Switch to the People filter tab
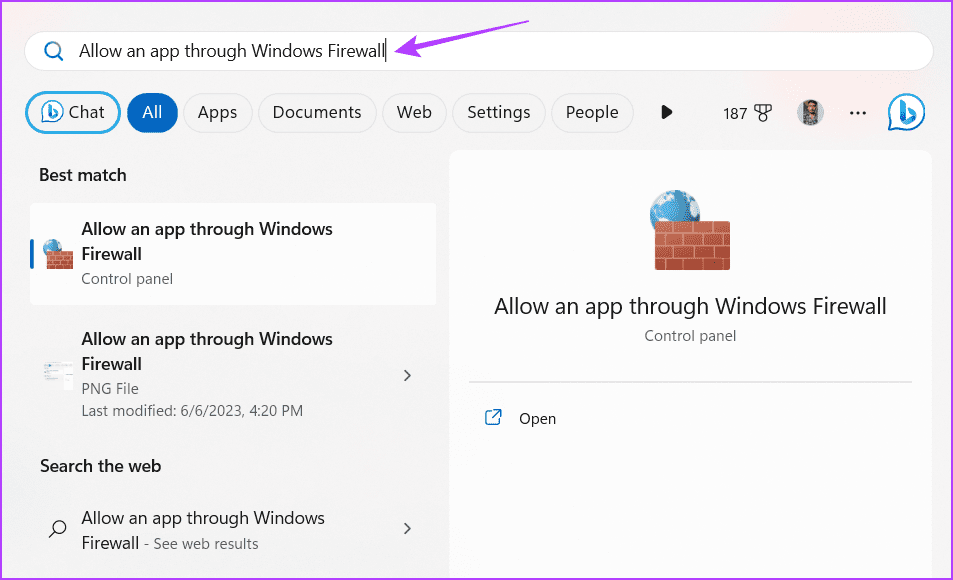This screenshot has width=953, height=580. (592, 112)
